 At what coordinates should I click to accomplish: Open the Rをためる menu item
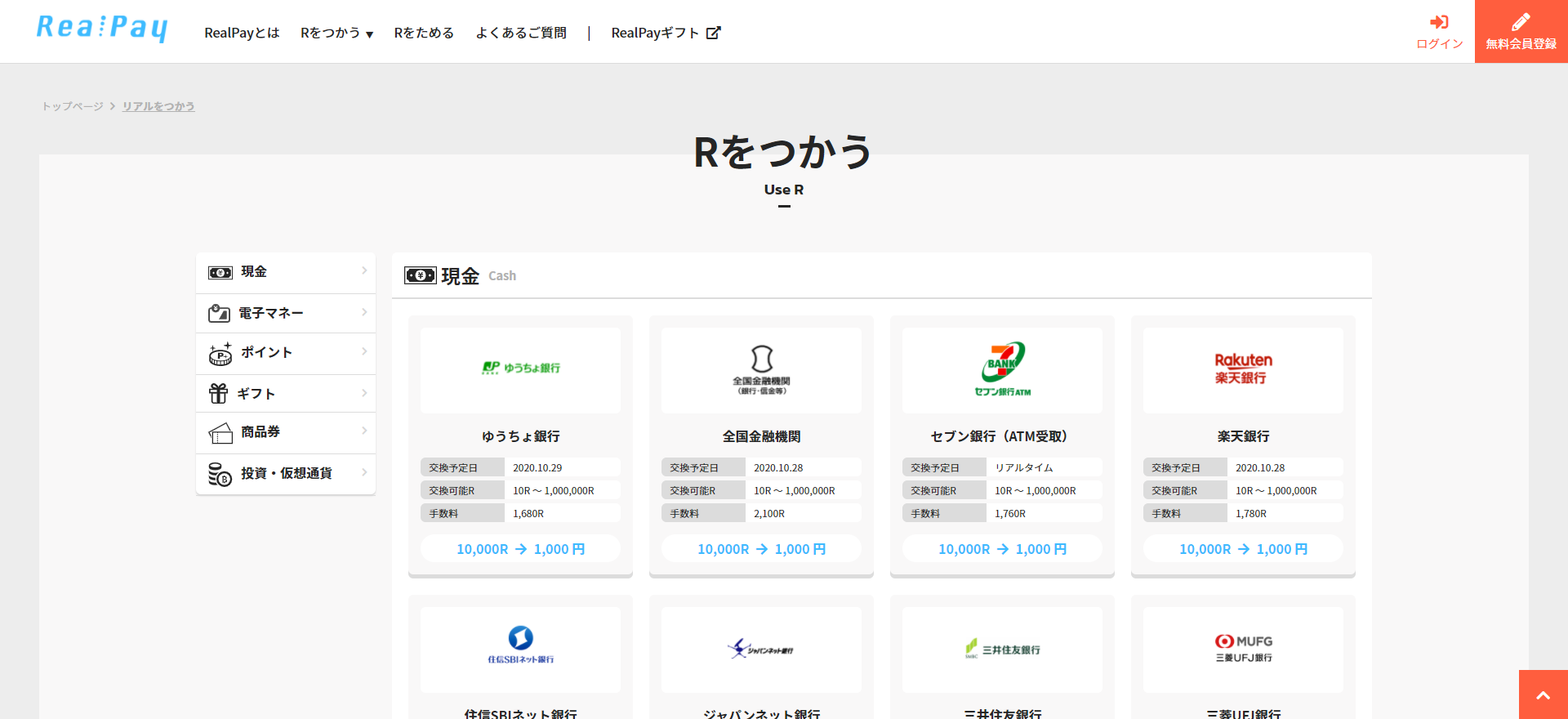pyautogui.click(x=424, y=33)
